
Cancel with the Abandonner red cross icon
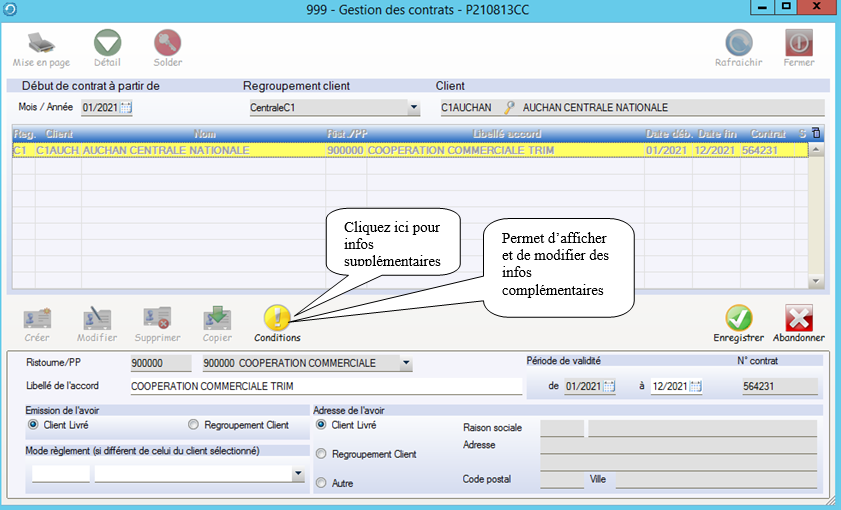(x=799, y=318)
